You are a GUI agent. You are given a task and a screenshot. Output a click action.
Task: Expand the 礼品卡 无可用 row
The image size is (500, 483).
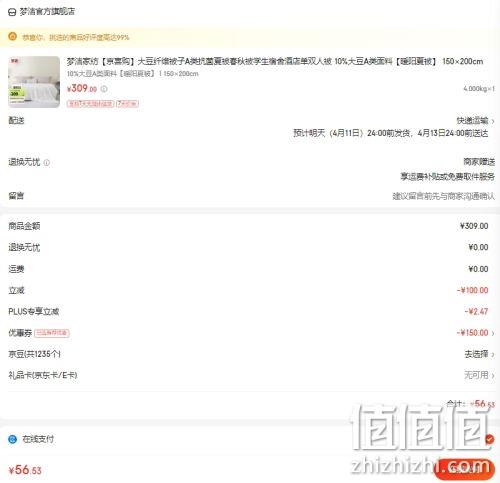pos(480,375)
